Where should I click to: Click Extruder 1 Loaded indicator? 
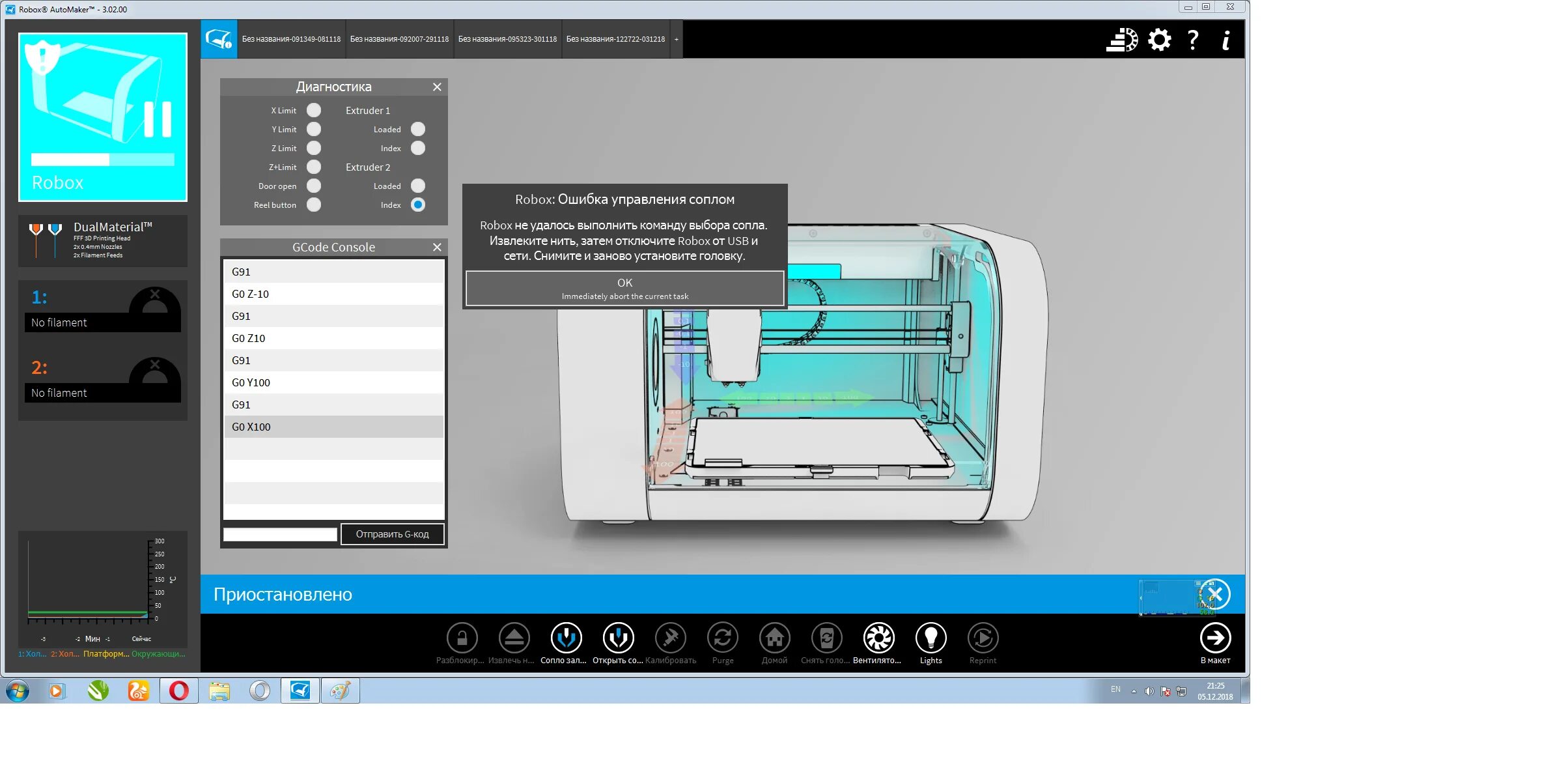pyautogui.click(x=418, y=129)
